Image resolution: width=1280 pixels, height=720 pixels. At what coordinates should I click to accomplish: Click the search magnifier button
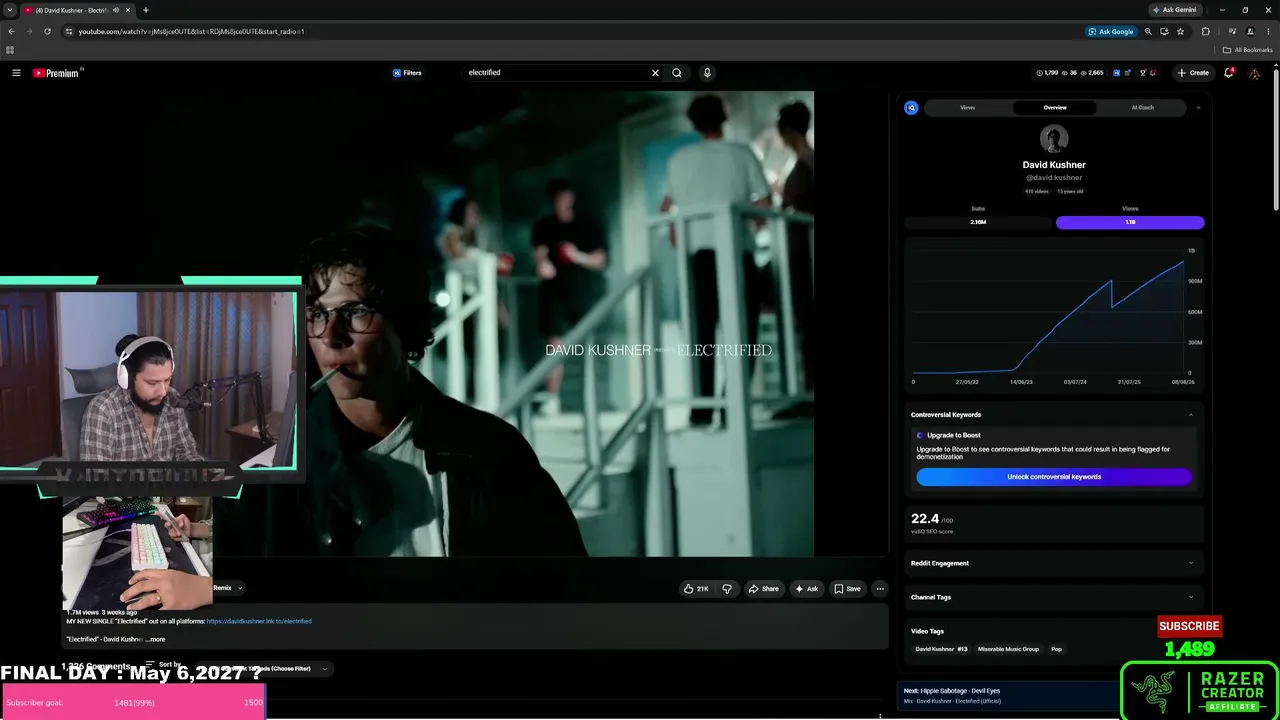tap(677, 73)
